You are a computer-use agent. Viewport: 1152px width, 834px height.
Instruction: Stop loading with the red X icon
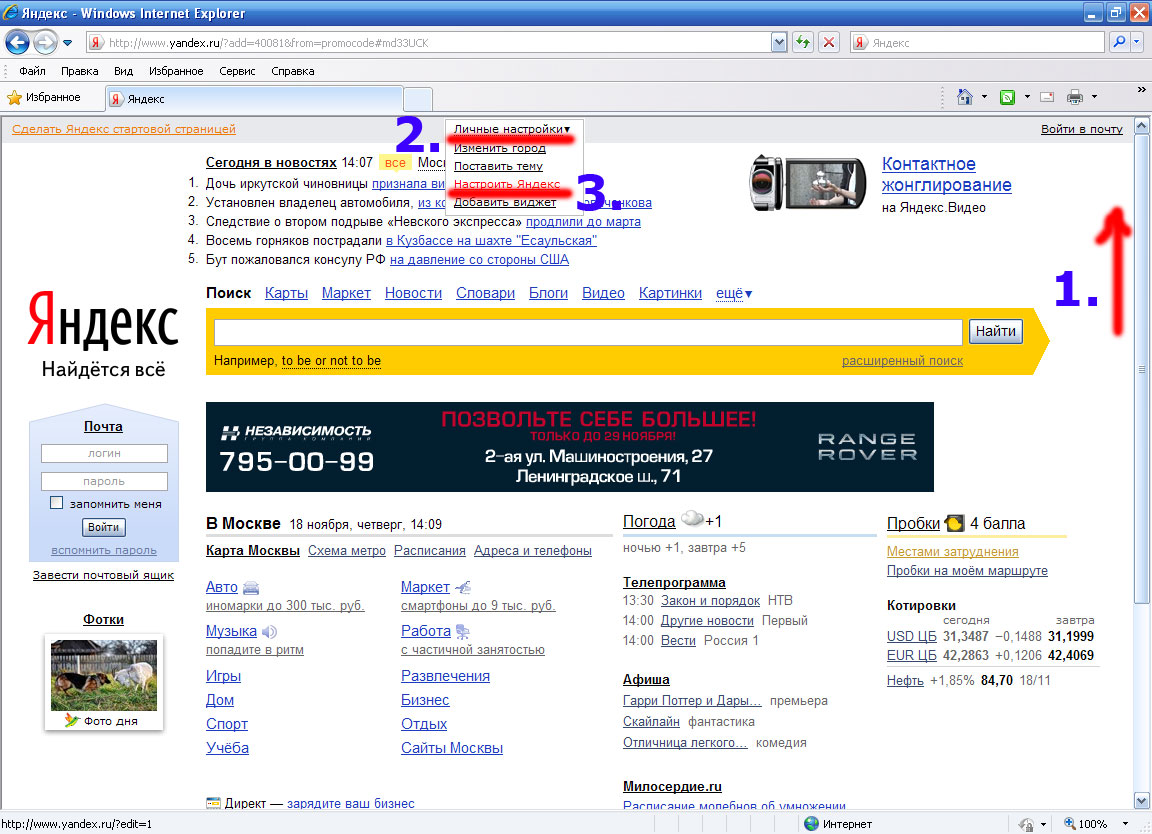tap(829, 43)
